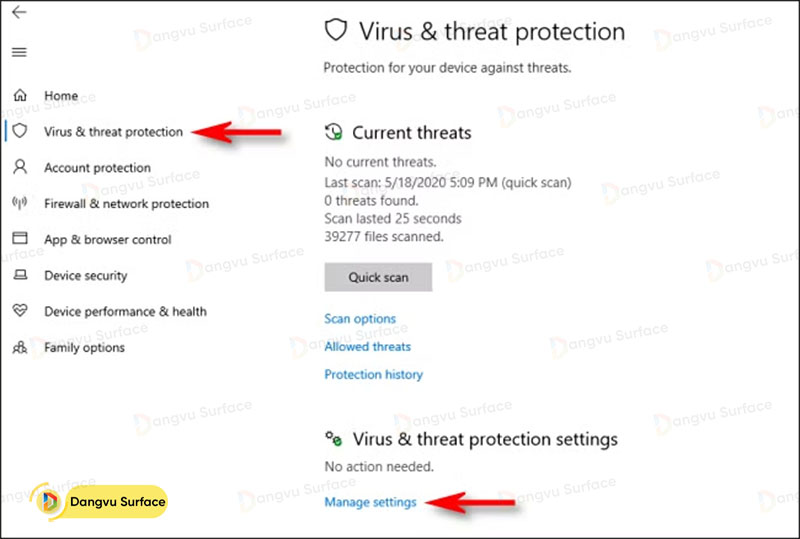Click the Home house icon
800x539 pixels.
pyautogui.click(x=19, y=96)
